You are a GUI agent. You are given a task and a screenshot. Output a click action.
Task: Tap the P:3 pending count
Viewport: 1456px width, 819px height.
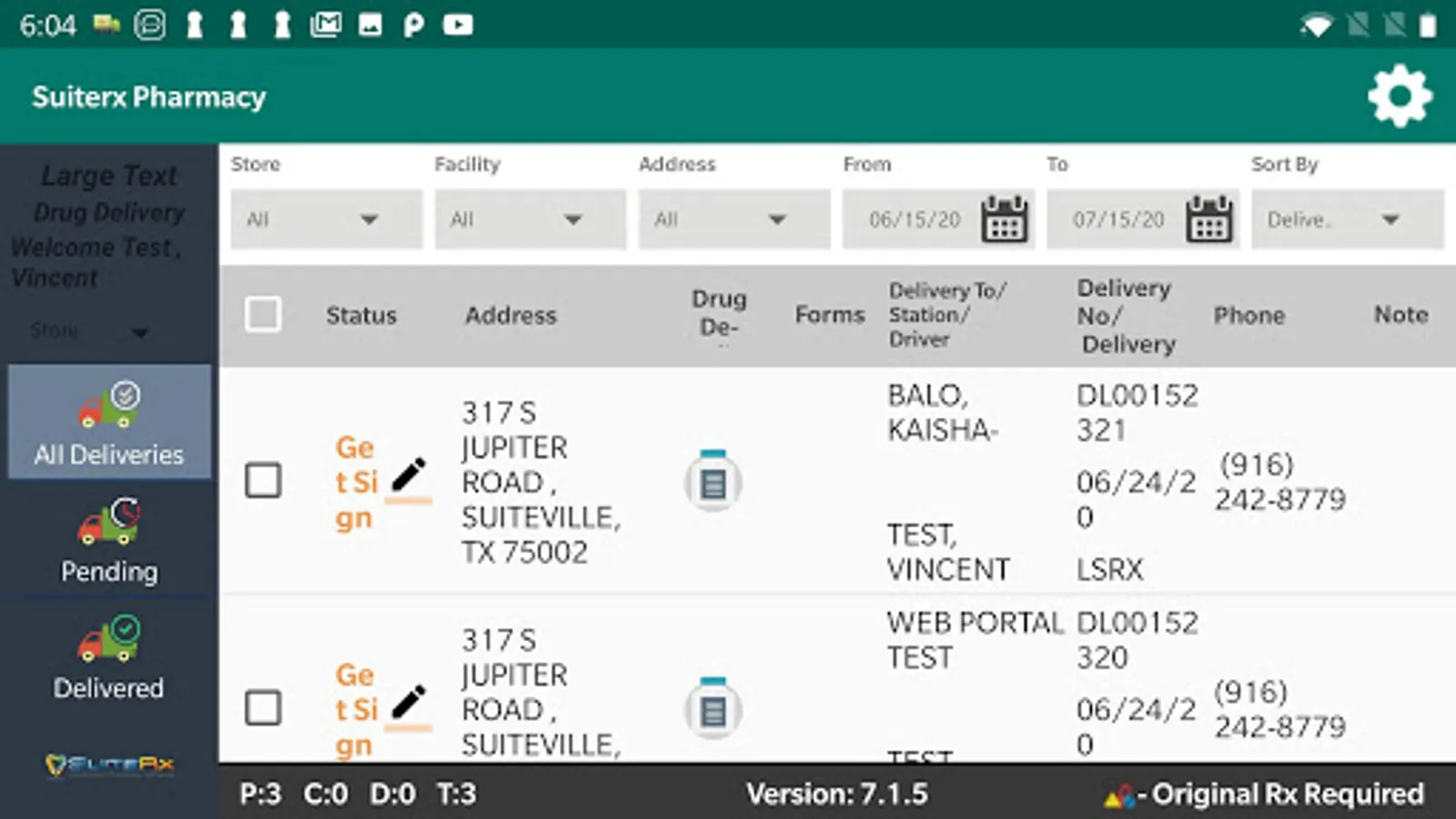tap(260, 794)
